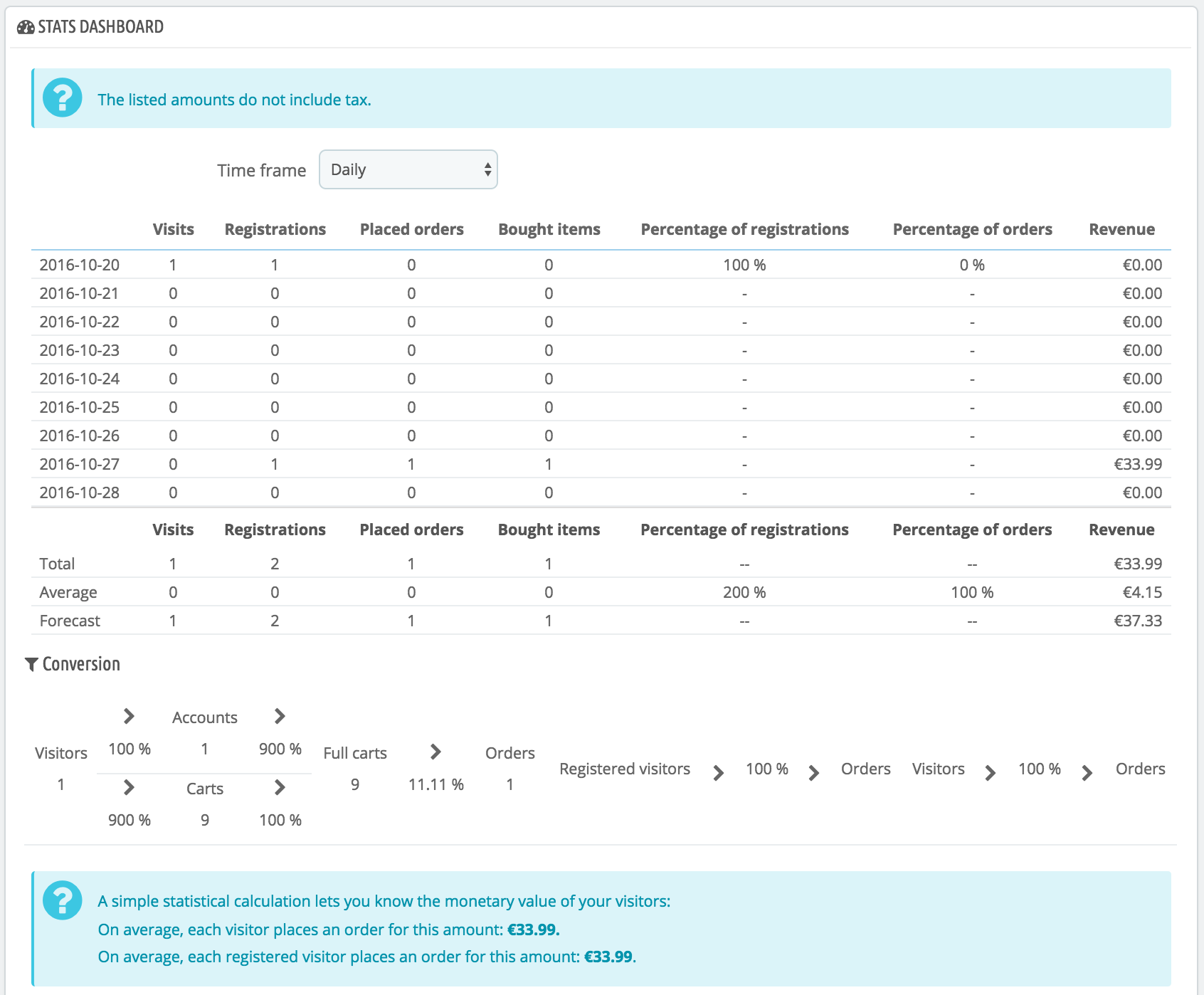The width and height of the screenshot is (1204, 995).
Task: Select the 2016-10-27 date row
Action: coord(80,464)
